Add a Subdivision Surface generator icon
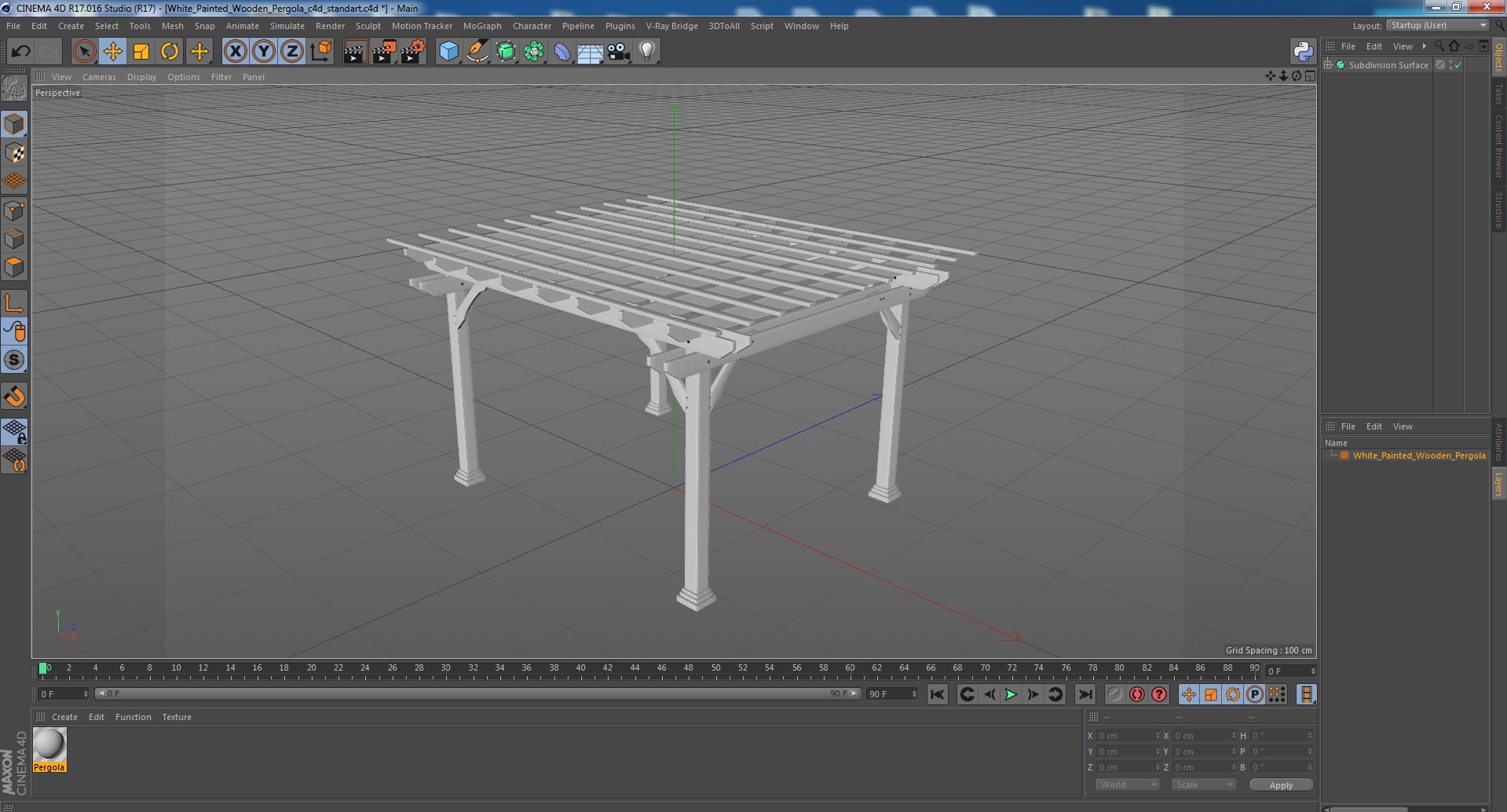This screenshot has height=812, width=1507. click(x=506, y=52)
